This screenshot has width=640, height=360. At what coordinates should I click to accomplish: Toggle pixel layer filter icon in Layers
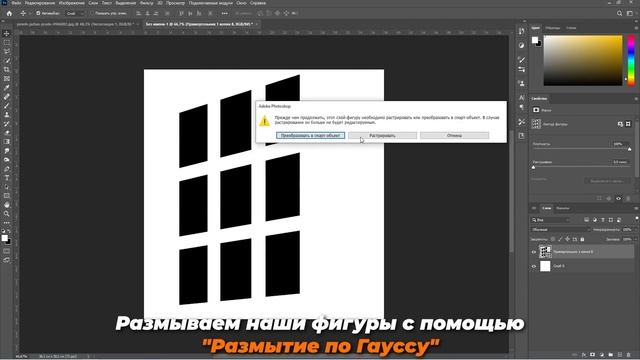(x=587, y=220)
